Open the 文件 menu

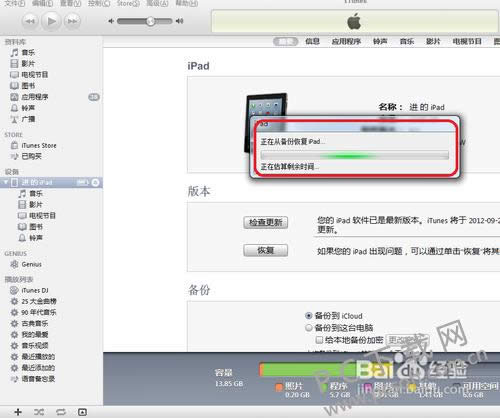tap(15, 3)
